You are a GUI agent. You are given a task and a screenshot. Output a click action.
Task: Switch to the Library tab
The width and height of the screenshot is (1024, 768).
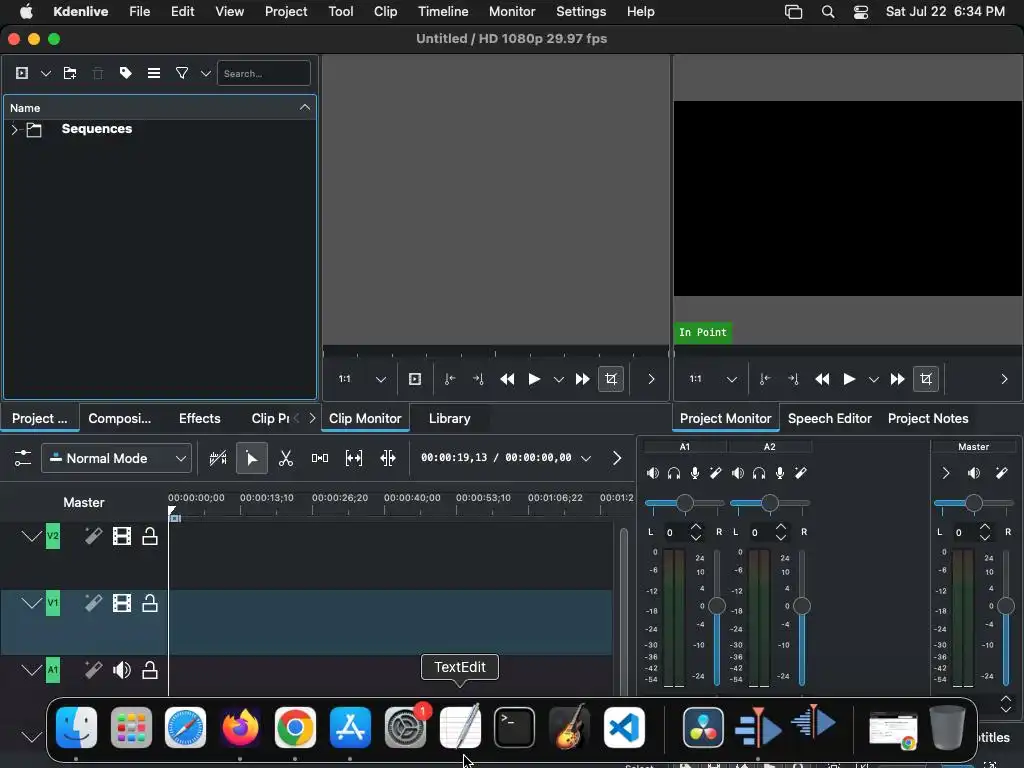click(449, 419)
